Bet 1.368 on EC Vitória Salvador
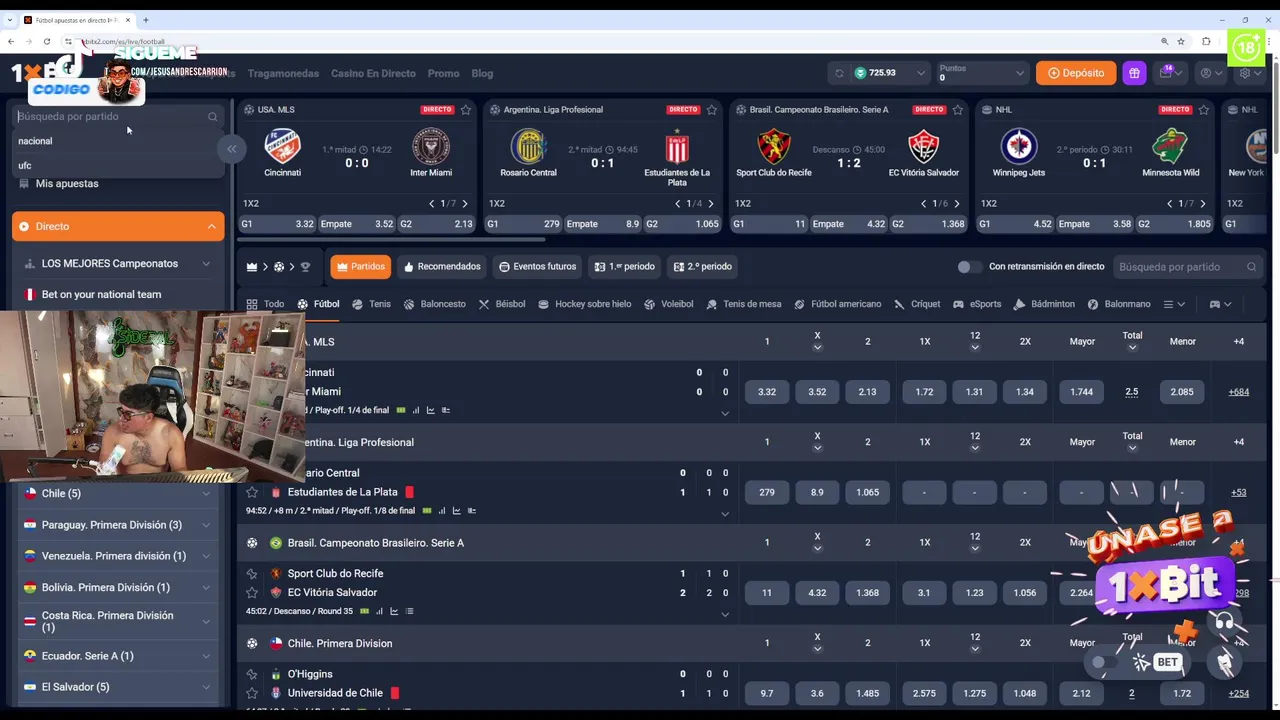 pyautogui.click(x=867, y=593)
